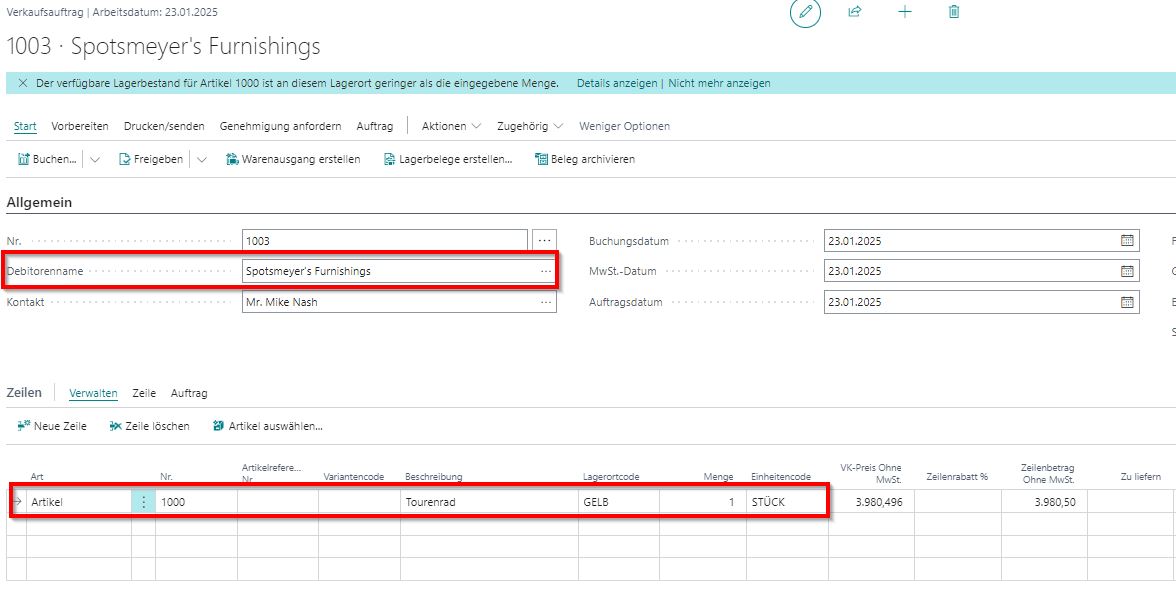Image resolution: width=1176 pixels, height=595 pixels.
Task: Click the Kontakt field Mr. Mike Nash
Action: click(399, 302)
